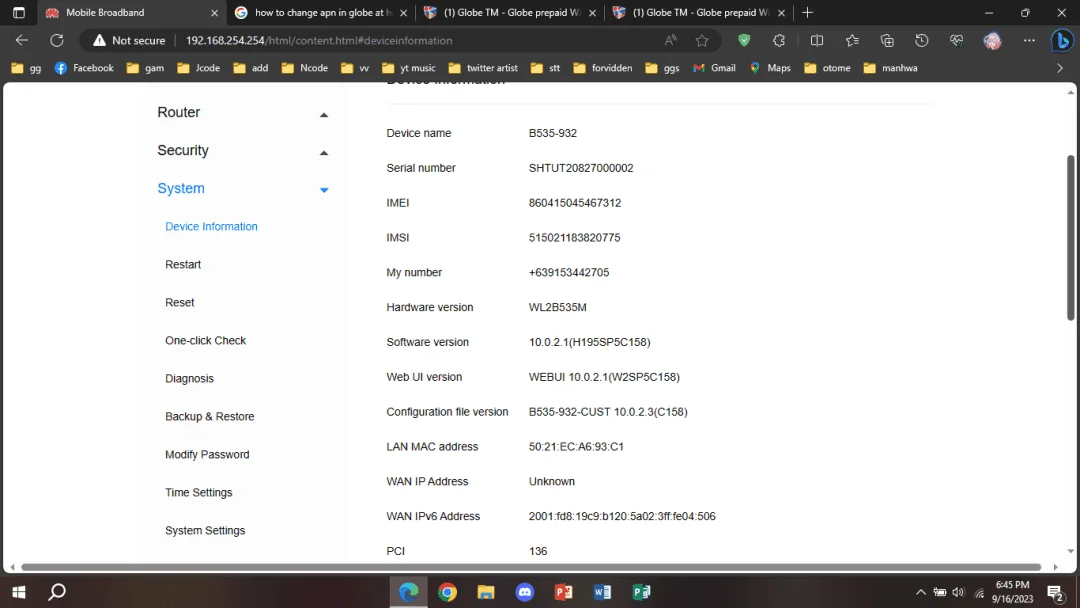The width and height of the screenshot is (1080, 608).
Task: Open One-click Check page
Action: [205, 340]
